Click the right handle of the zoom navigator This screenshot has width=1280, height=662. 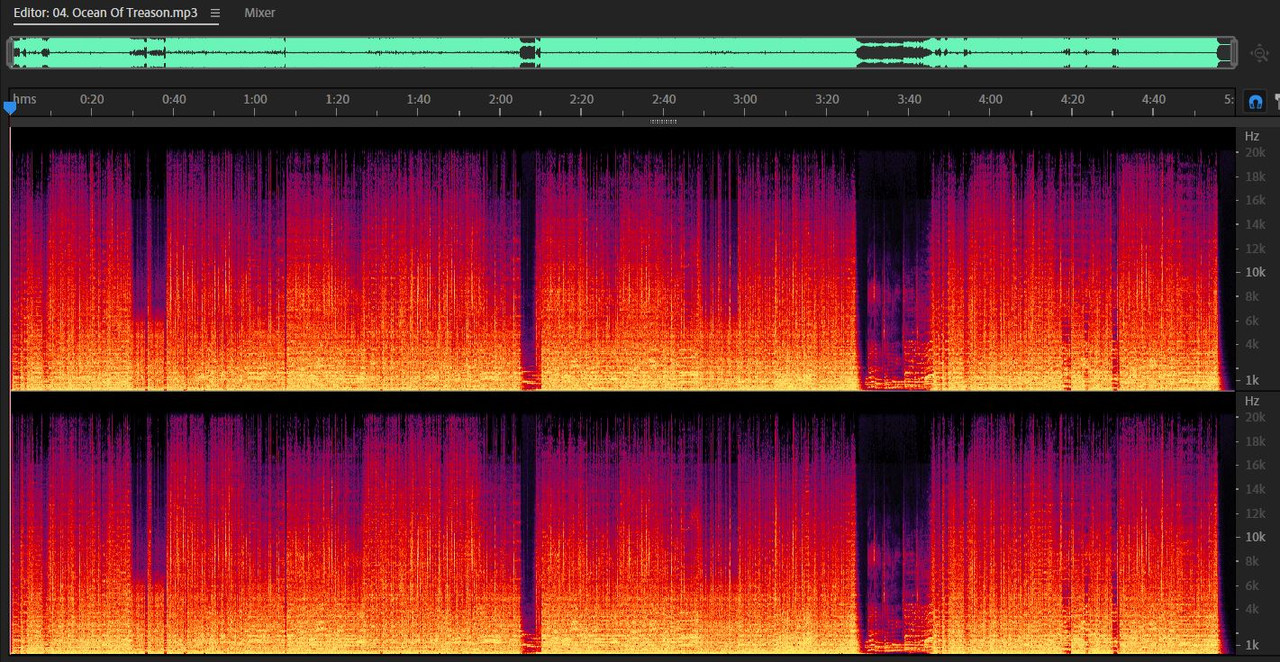(1234, 53)
